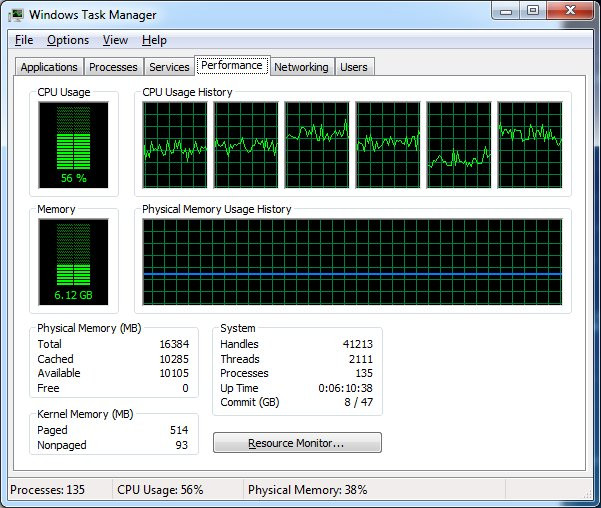Screen dimensions: 601x508
Task: Click the Physical Memory Usage History graph
Action: pos(352,262)
